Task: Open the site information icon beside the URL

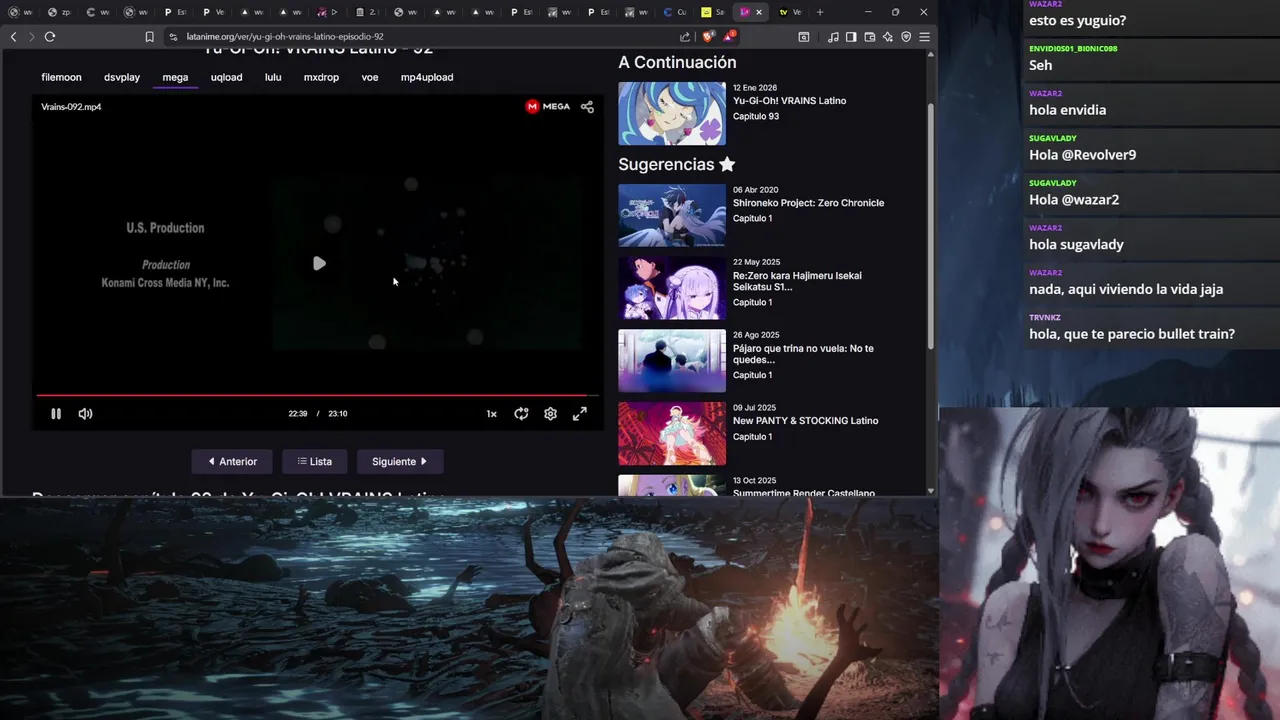Action: (x=174, y=37)
